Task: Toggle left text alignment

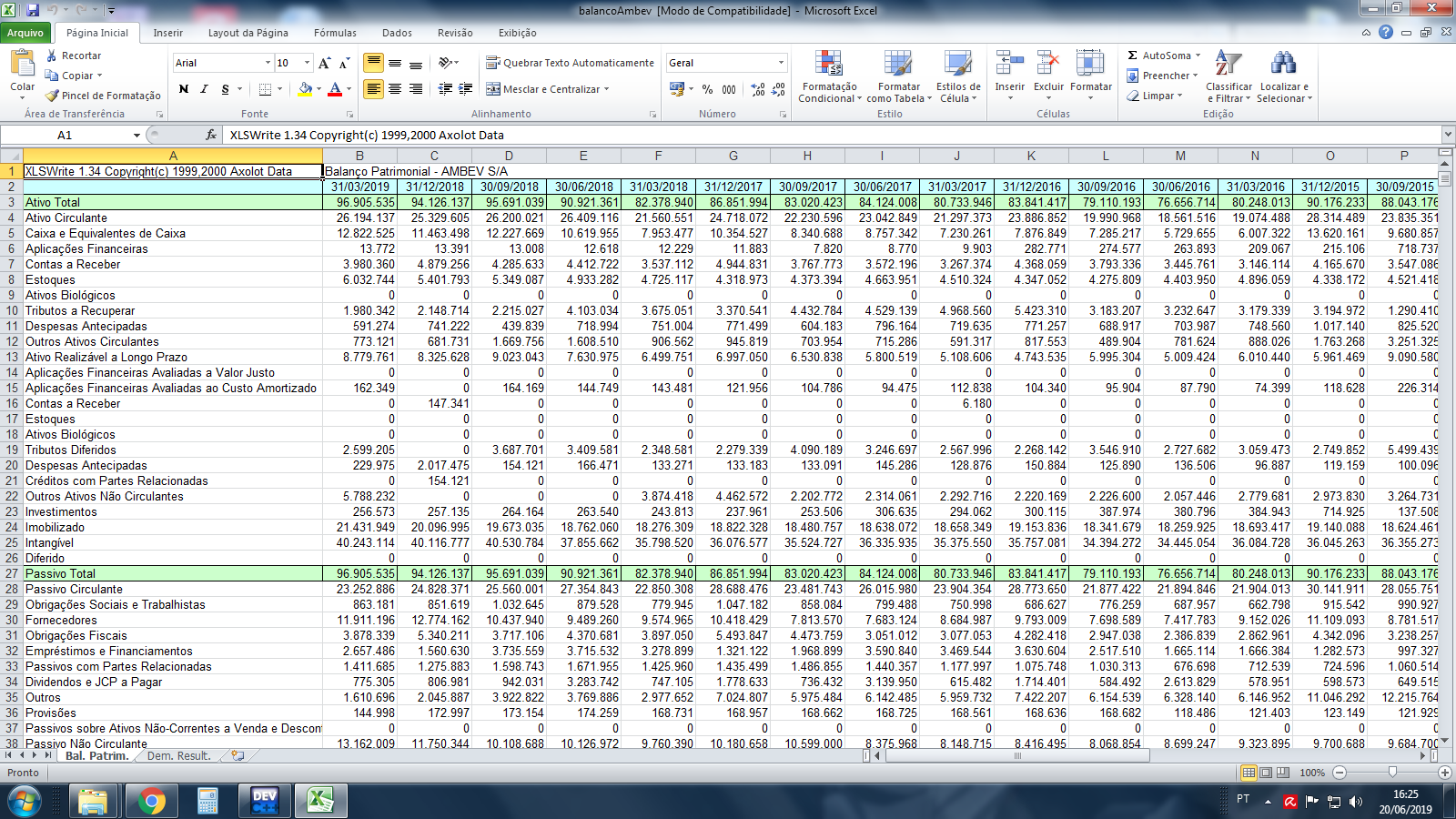Action: [x=373, y=89]
